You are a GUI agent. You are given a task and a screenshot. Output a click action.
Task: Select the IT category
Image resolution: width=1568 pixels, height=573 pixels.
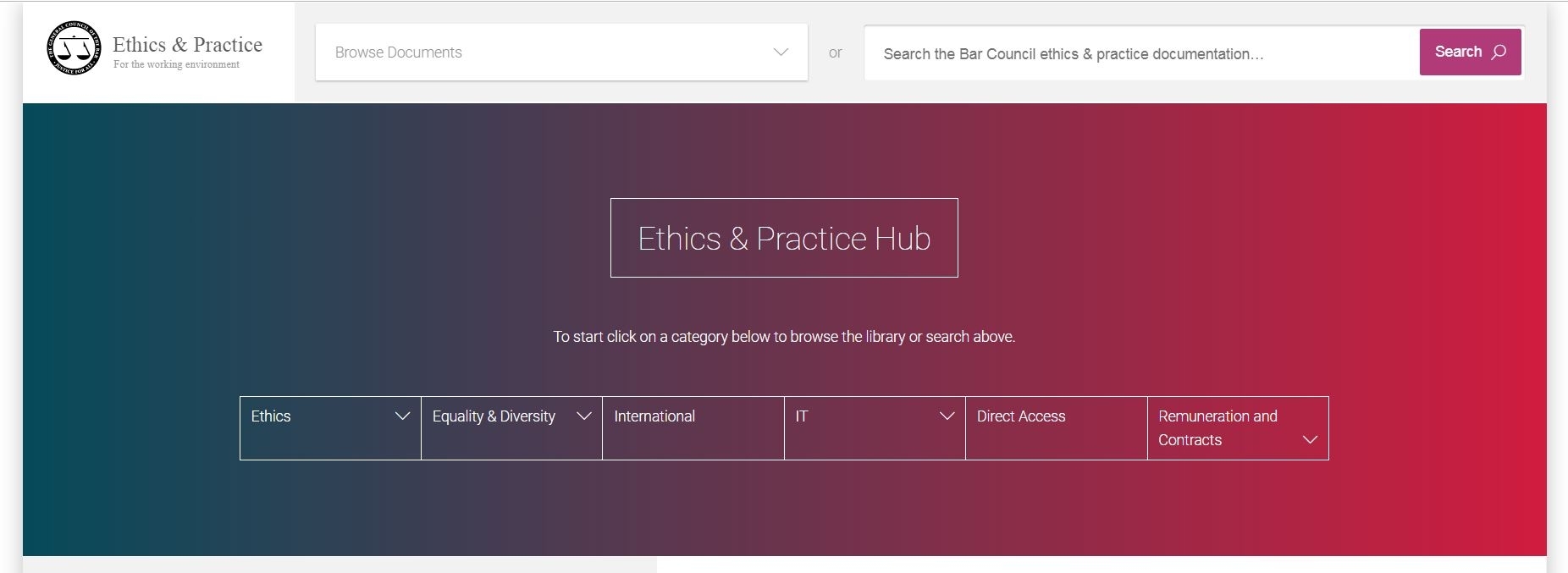tap(875, 428)
